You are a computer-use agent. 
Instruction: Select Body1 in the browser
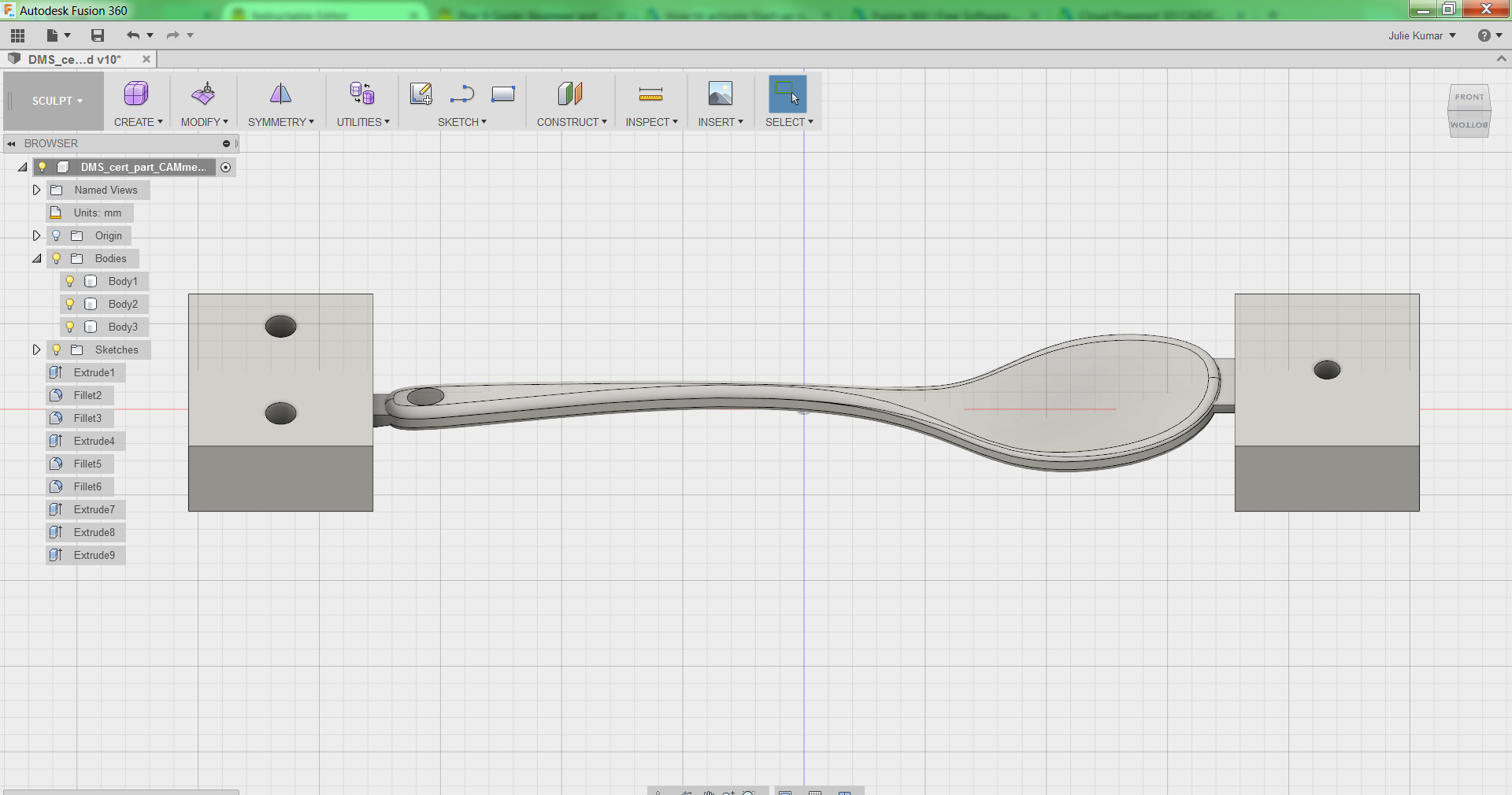[123, 281]
